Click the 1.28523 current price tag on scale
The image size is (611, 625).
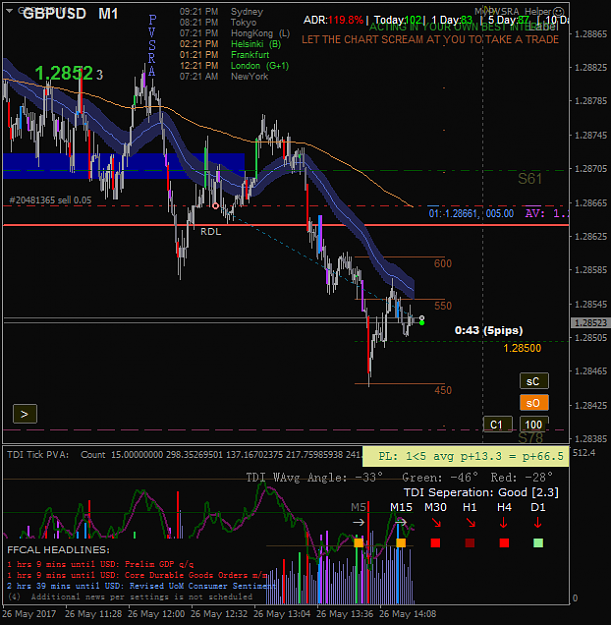click(590, 322)
